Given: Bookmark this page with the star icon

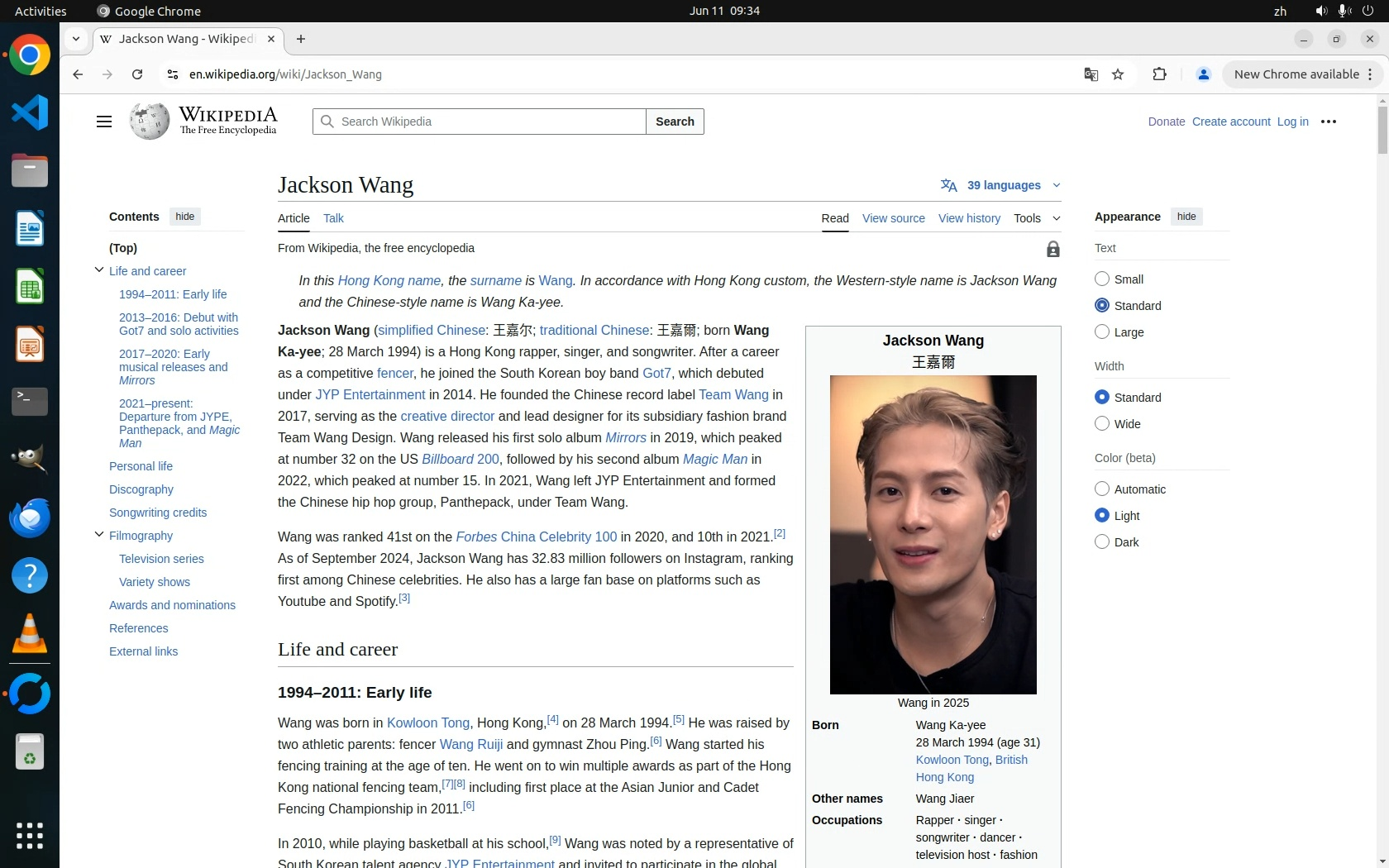Looking at the screenshot, I should pos(1118,74).
